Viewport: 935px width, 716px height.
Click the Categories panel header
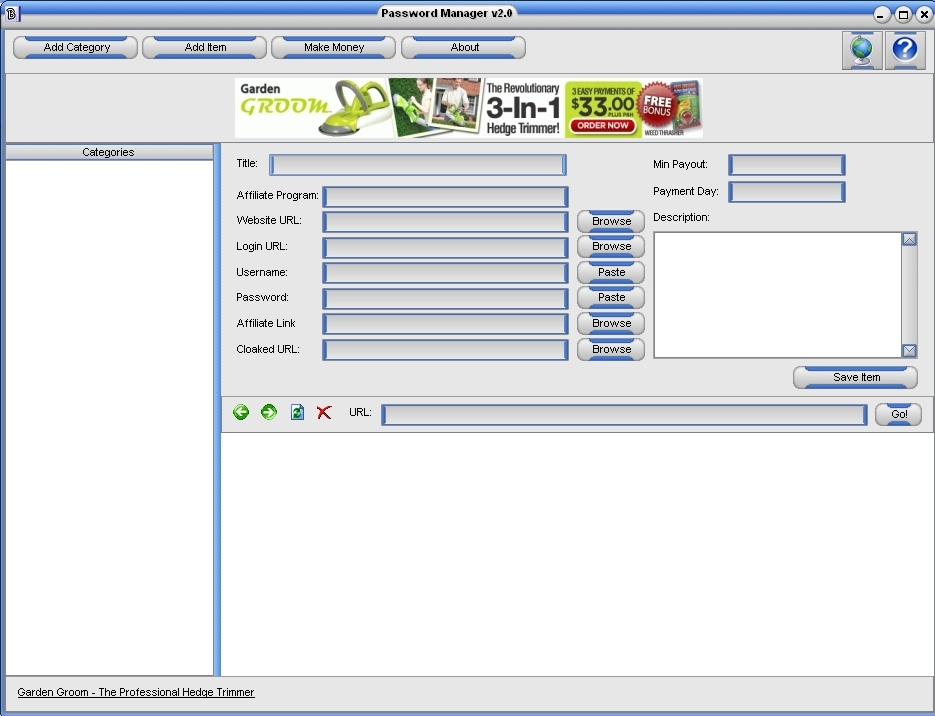point(109,152)
